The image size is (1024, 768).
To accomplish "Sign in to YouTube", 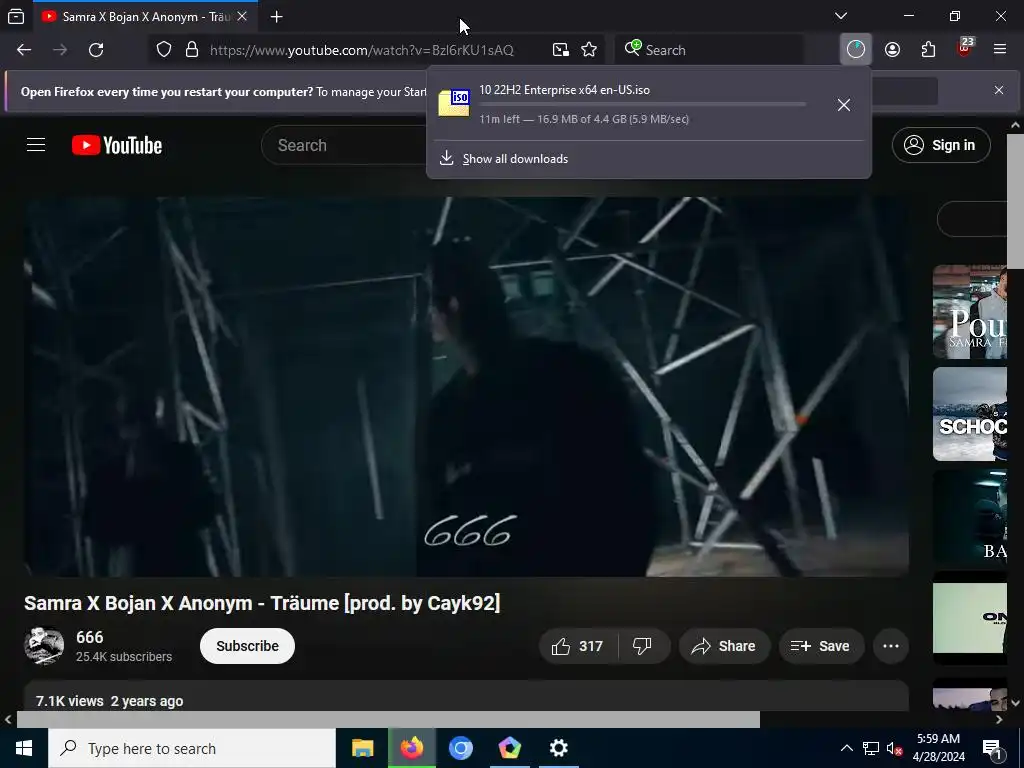I will pyautogui.click(x=941, y=145).
